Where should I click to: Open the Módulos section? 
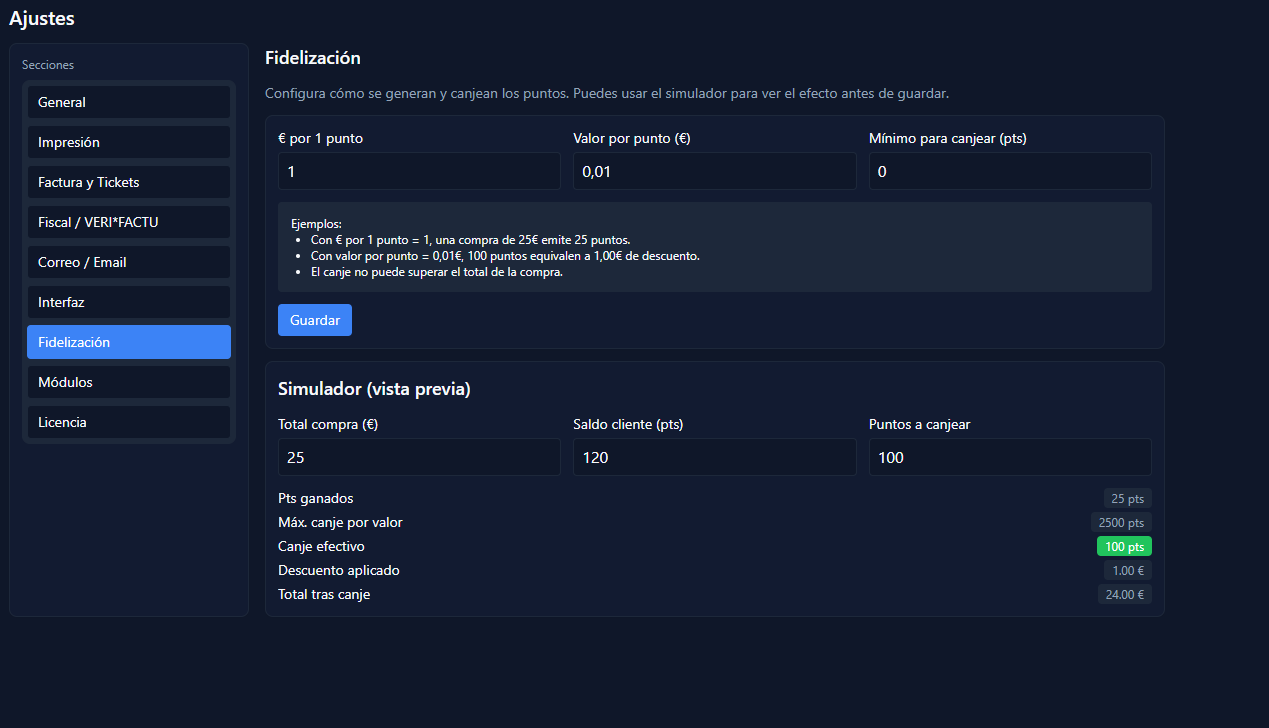(128, 382)
